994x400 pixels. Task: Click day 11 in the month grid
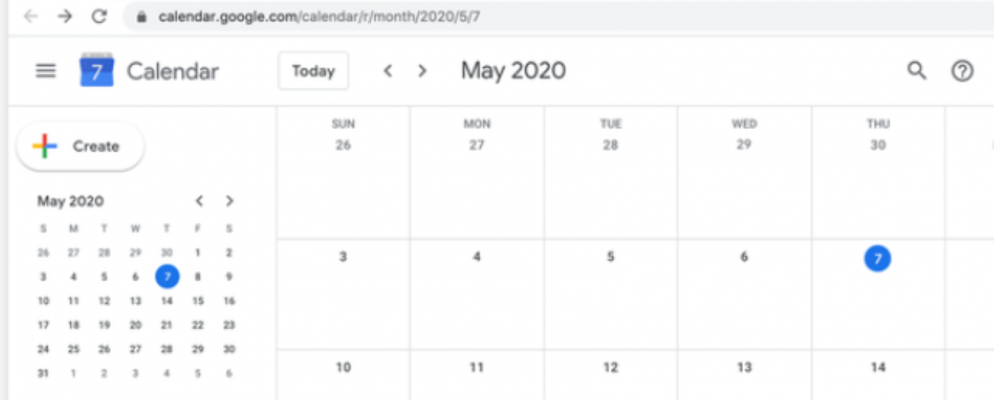pos(477,368)
